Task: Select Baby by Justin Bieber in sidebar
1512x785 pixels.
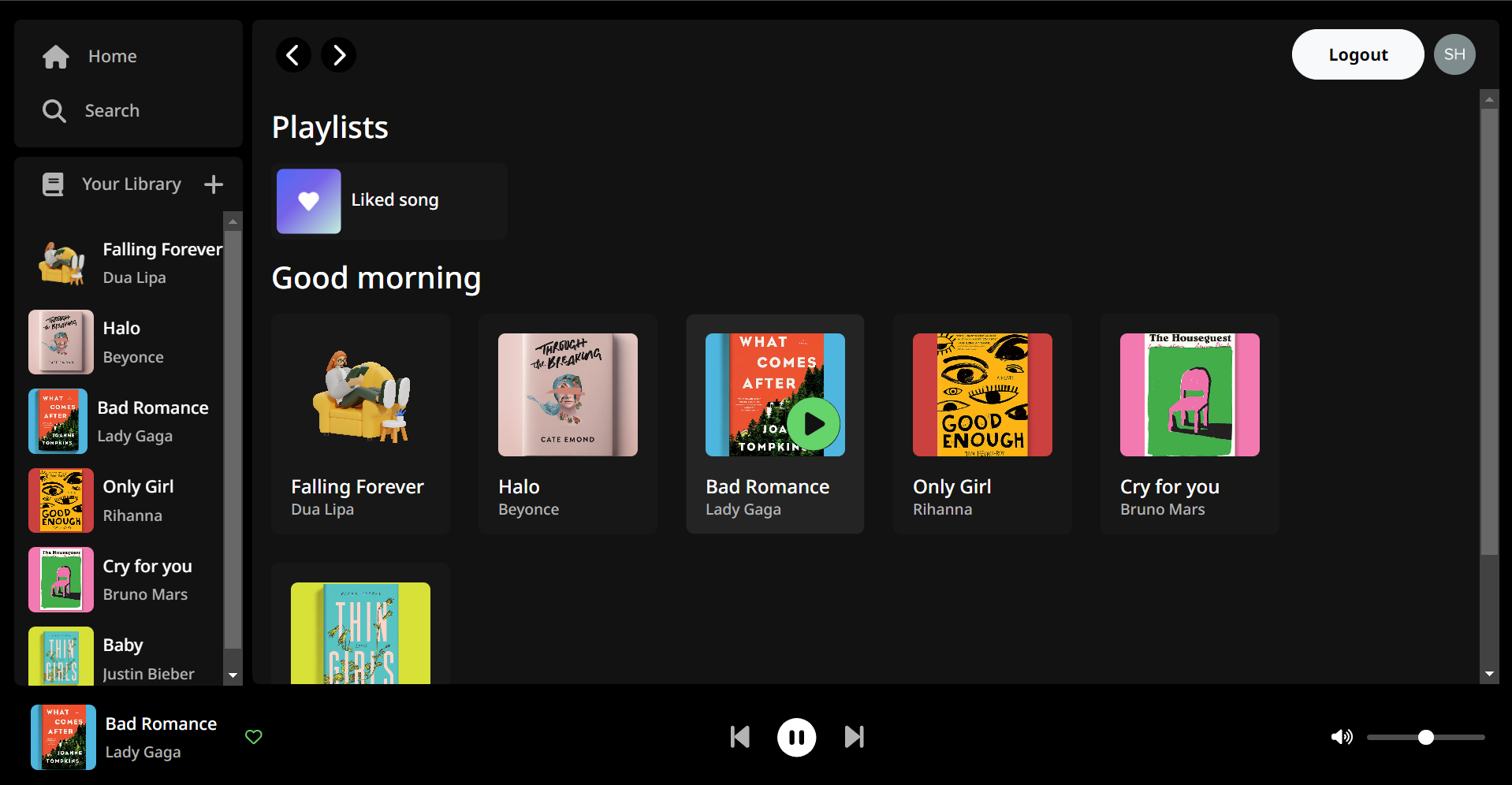Action: click(x=126, y=657)
